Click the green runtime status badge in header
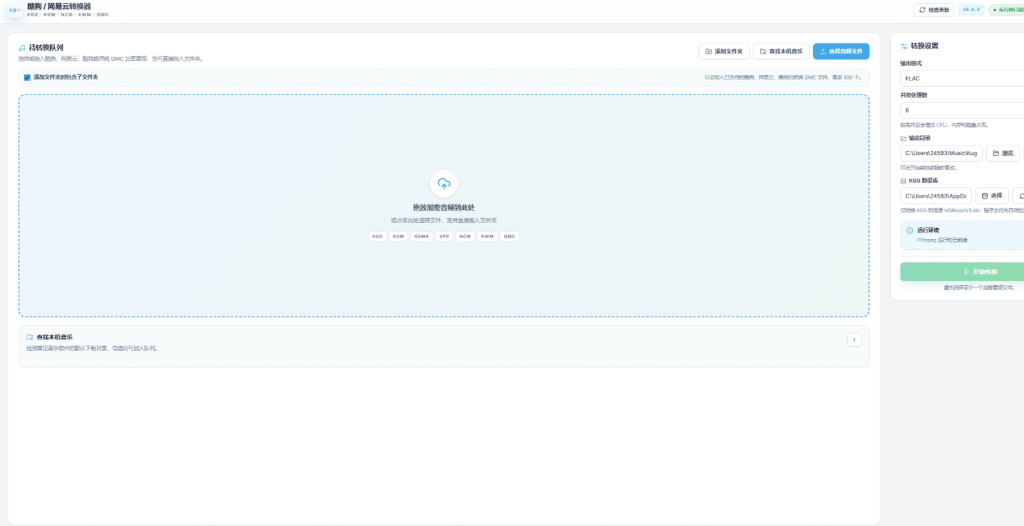The width and height of the screenshot is (1024, 526). [1006, 10]
